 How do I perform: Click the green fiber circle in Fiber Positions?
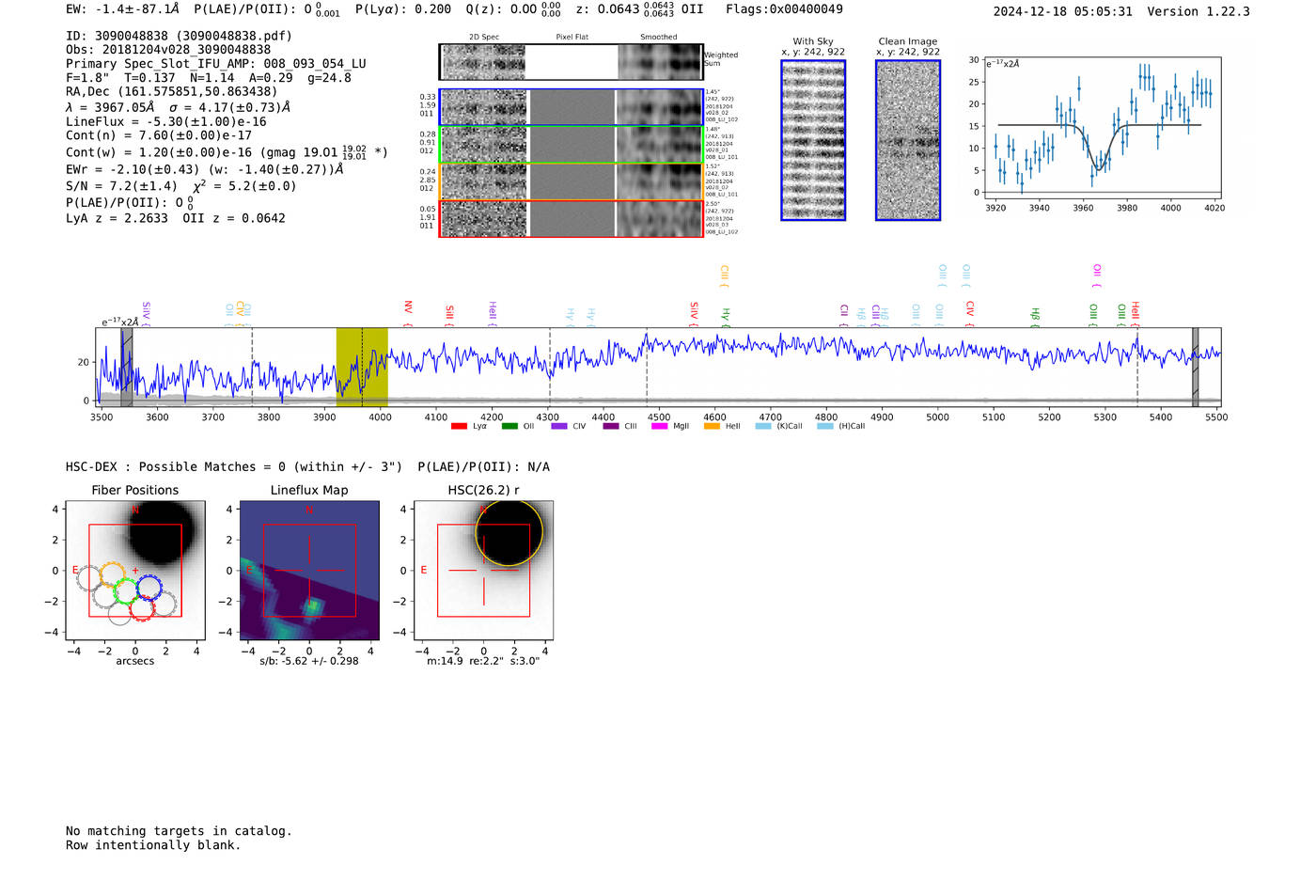pyautogui.click(x=126, y=591)
